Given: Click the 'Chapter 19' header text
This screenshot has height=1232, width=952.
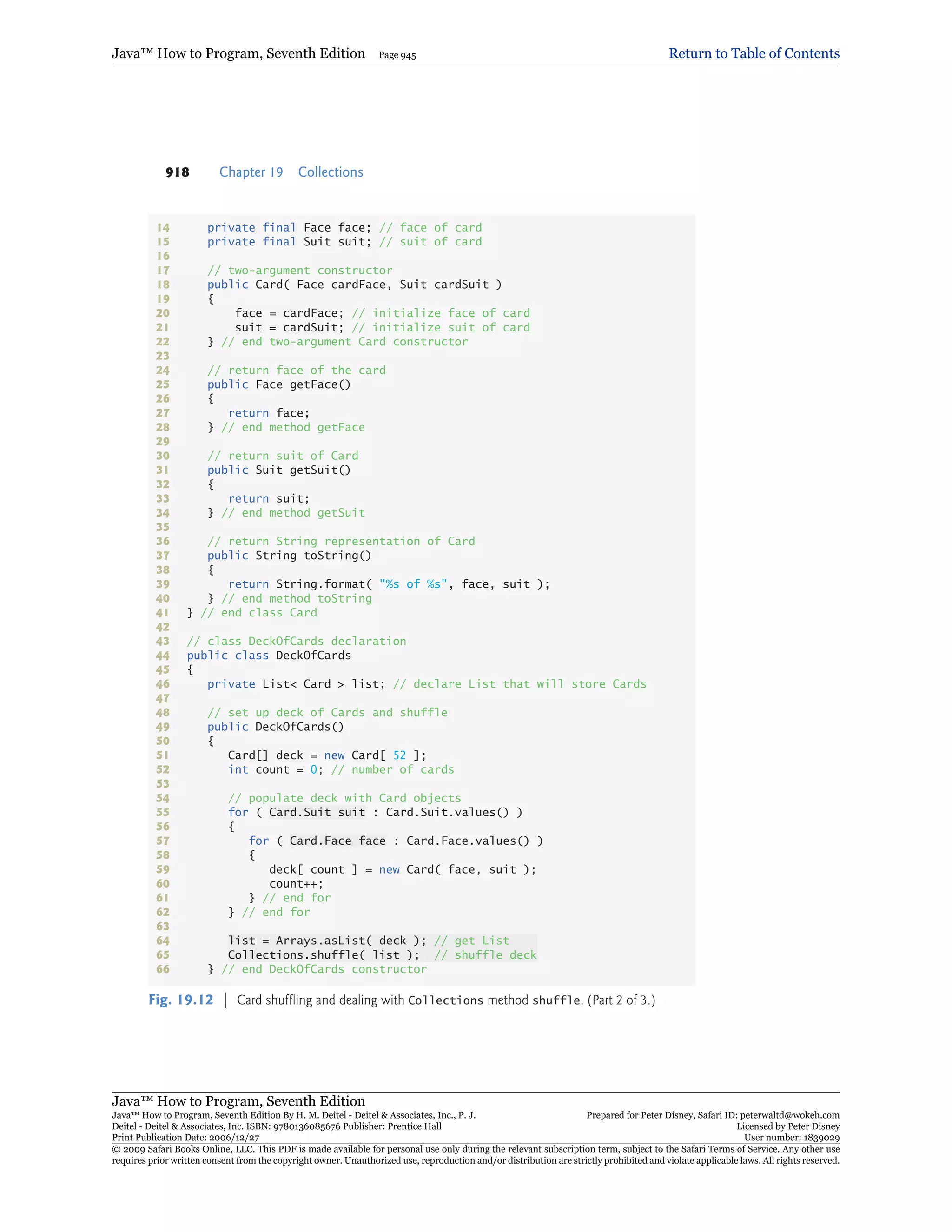Looking at the screenshot, I should [251, 172].
